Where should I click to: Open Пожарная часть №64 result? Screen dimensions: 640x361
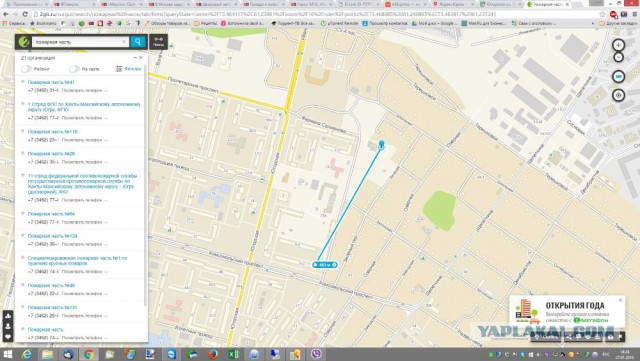pos(51,214)
